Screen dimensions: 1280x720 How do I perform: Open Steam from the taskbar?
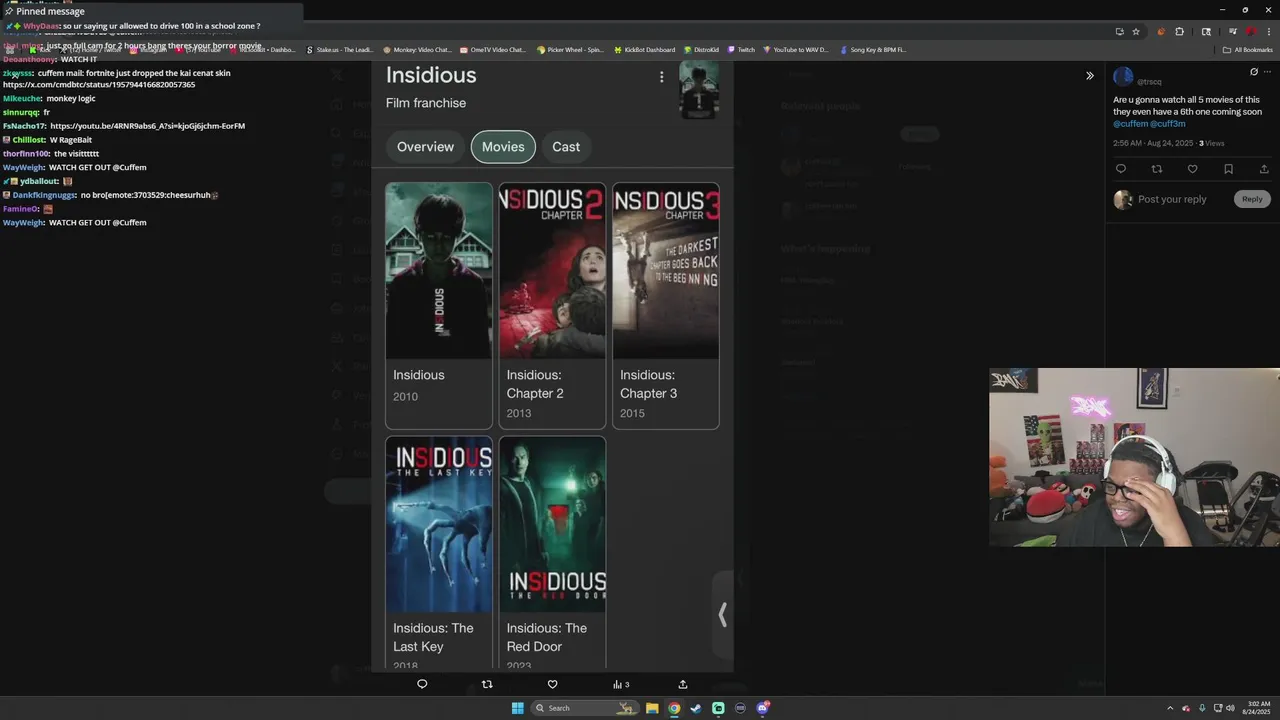click(x=696, y=708)
